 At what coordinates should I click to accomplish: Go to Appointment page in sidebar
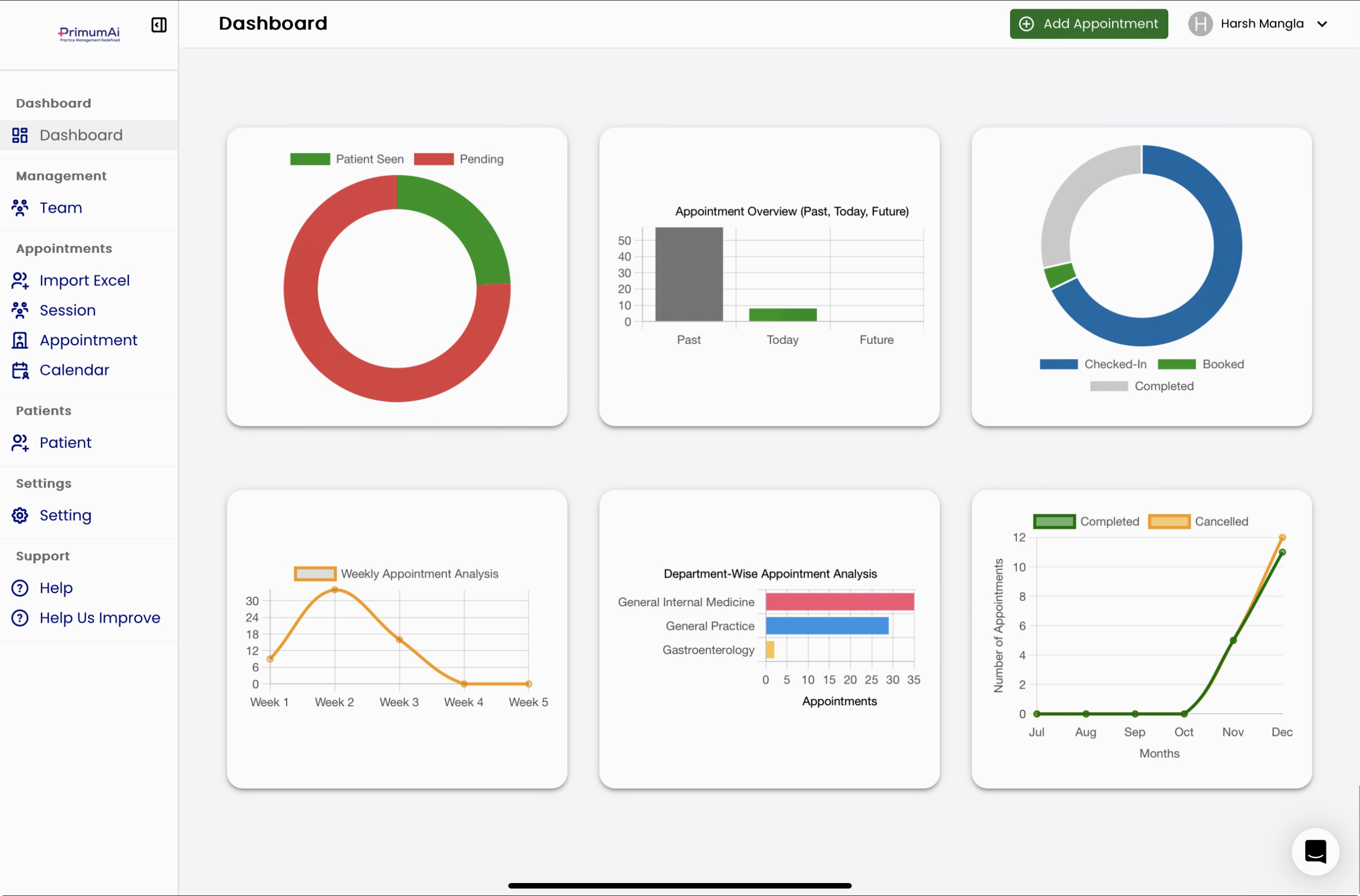tap(88, 340)
